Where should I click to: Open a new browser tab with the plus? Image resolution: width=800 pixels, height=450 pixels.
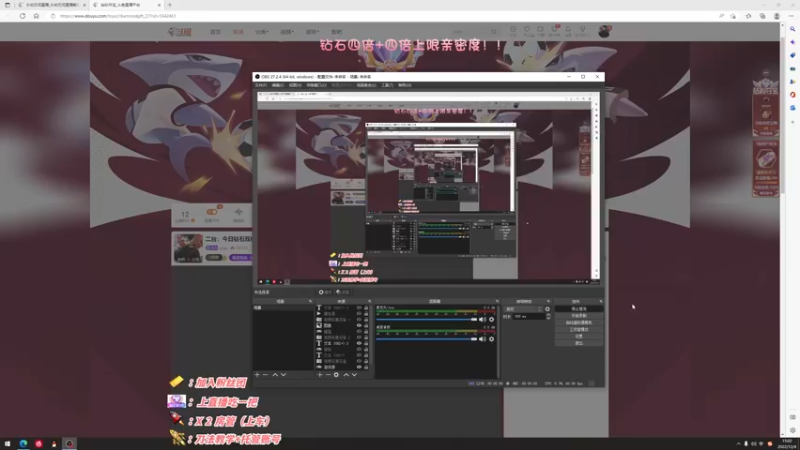coord(170,5)
